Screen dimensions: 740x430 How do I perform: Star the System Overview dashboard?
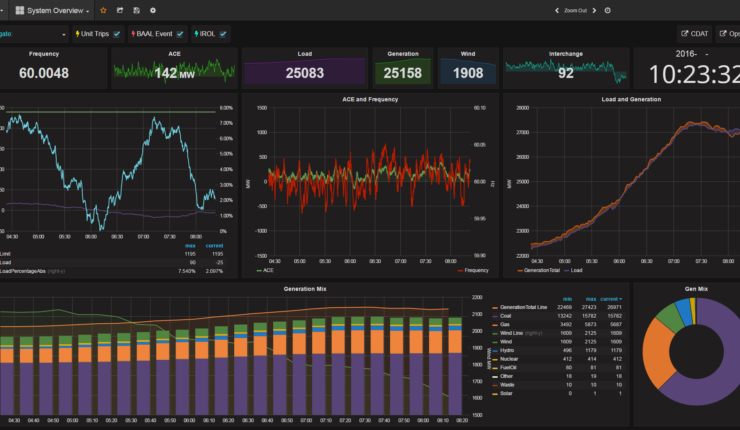pos(103,10)
